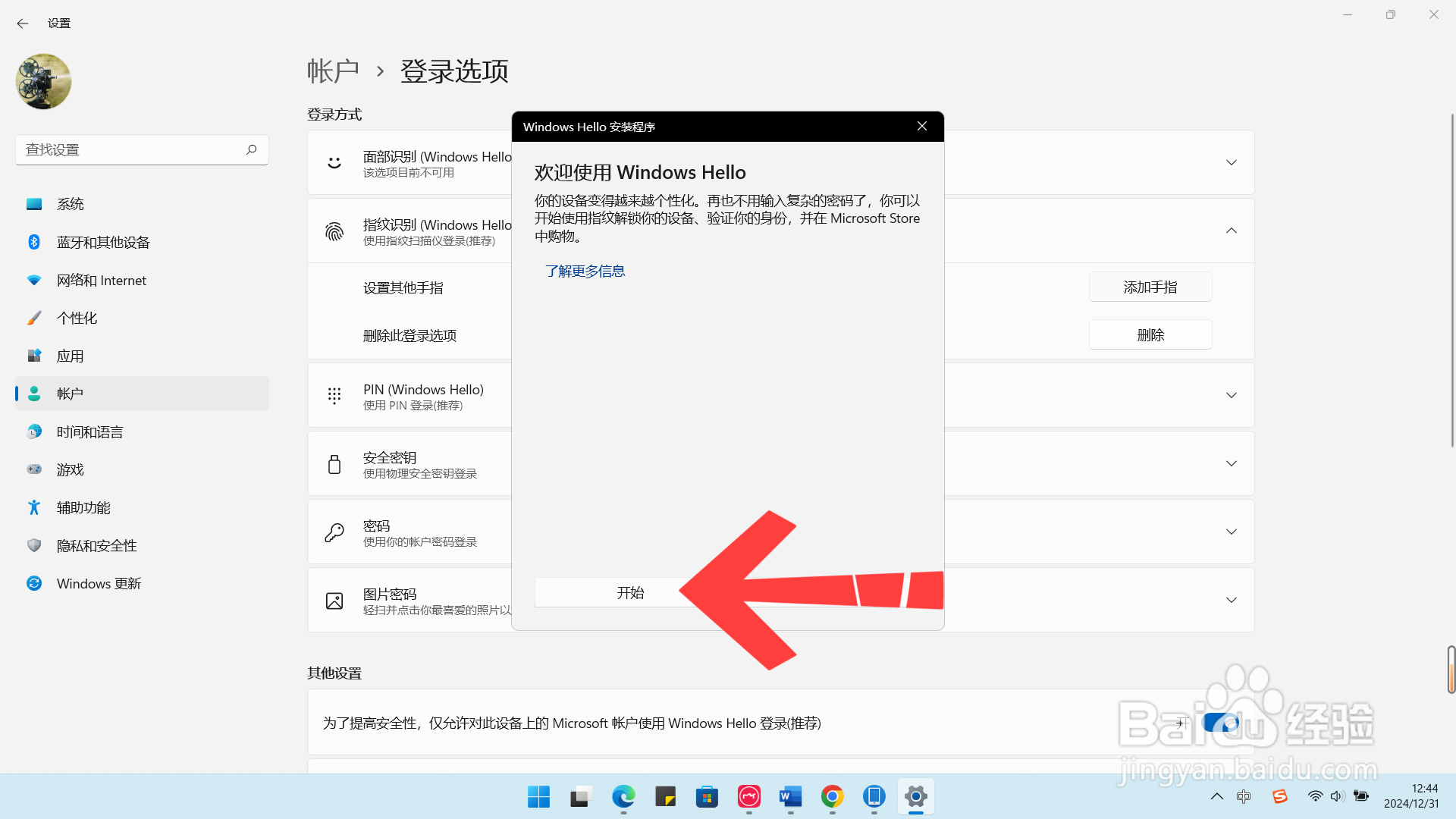
Task: Click 开始 in Windows Hello dialog
Action: point(629,592)
